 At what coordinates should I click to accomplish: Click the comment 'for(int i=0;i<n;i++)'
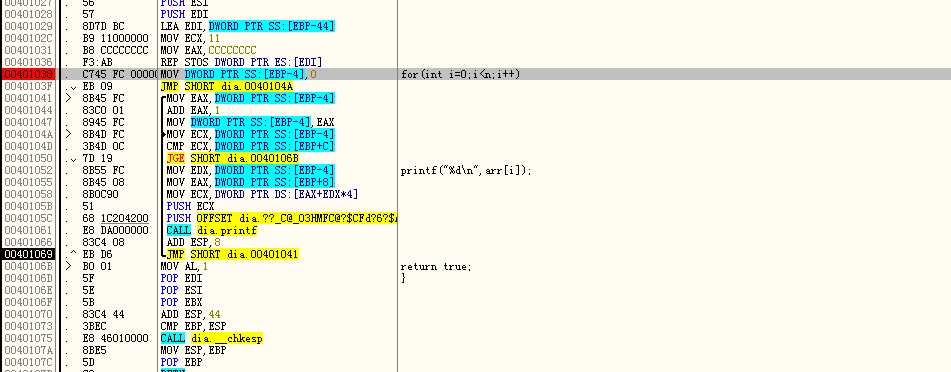click(x=460, y=74)
